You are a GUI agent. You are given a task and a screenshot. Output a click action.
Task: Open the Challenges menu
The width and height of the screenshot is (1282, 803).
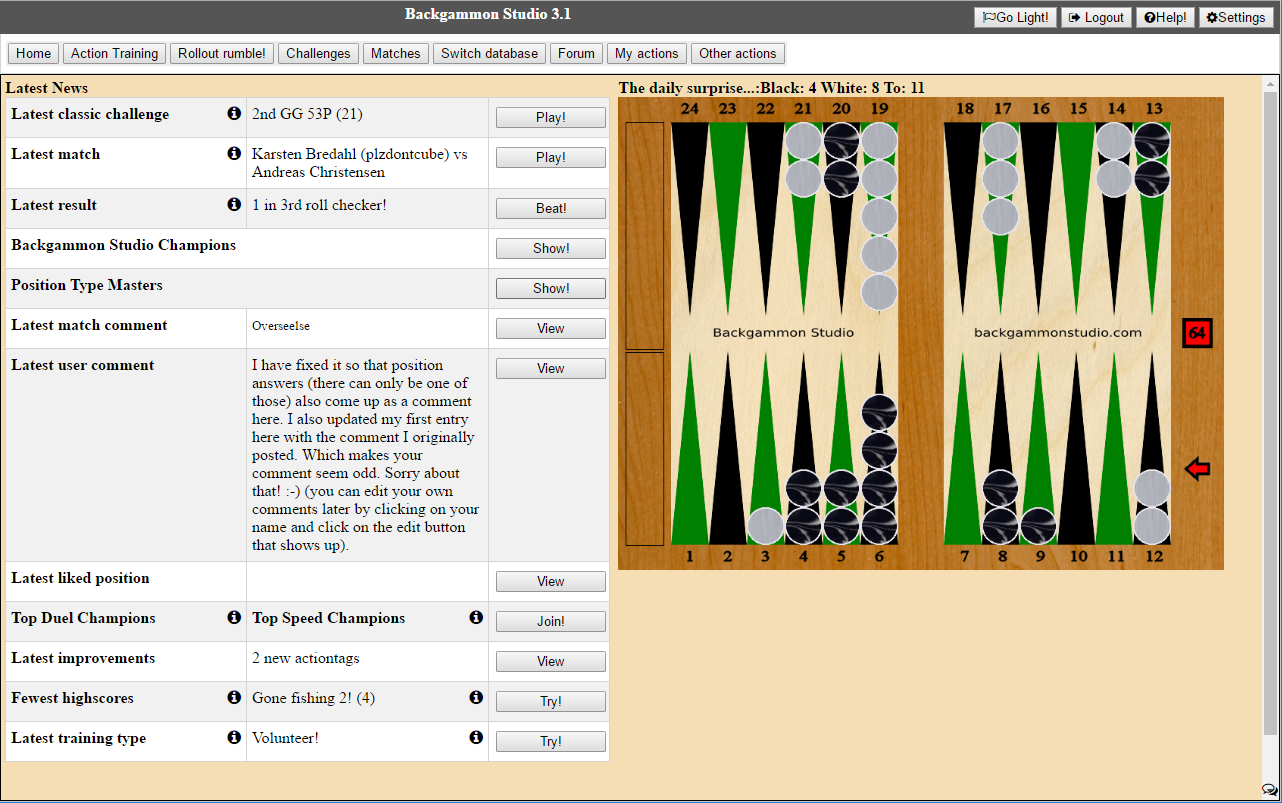318,54
